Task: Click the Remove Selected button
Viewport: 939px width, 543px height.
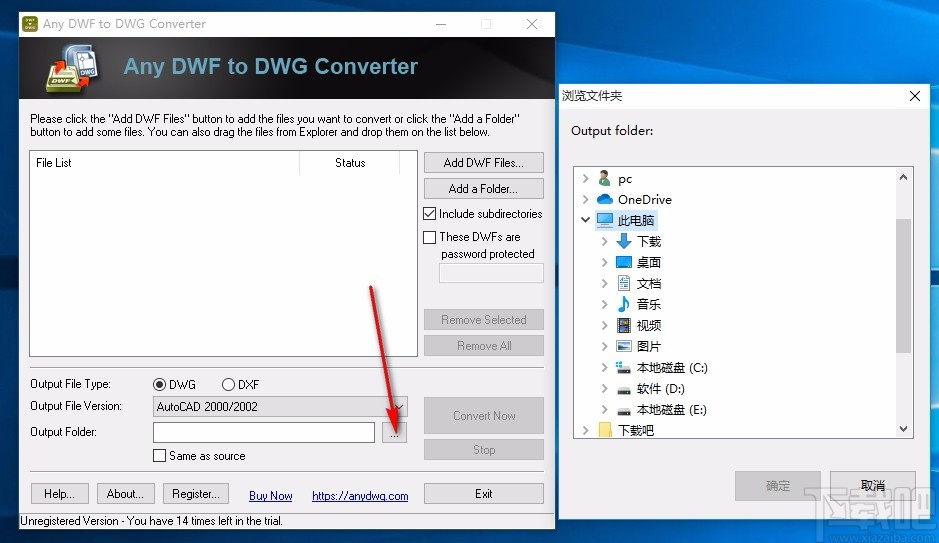Action: tap(484, 320)
